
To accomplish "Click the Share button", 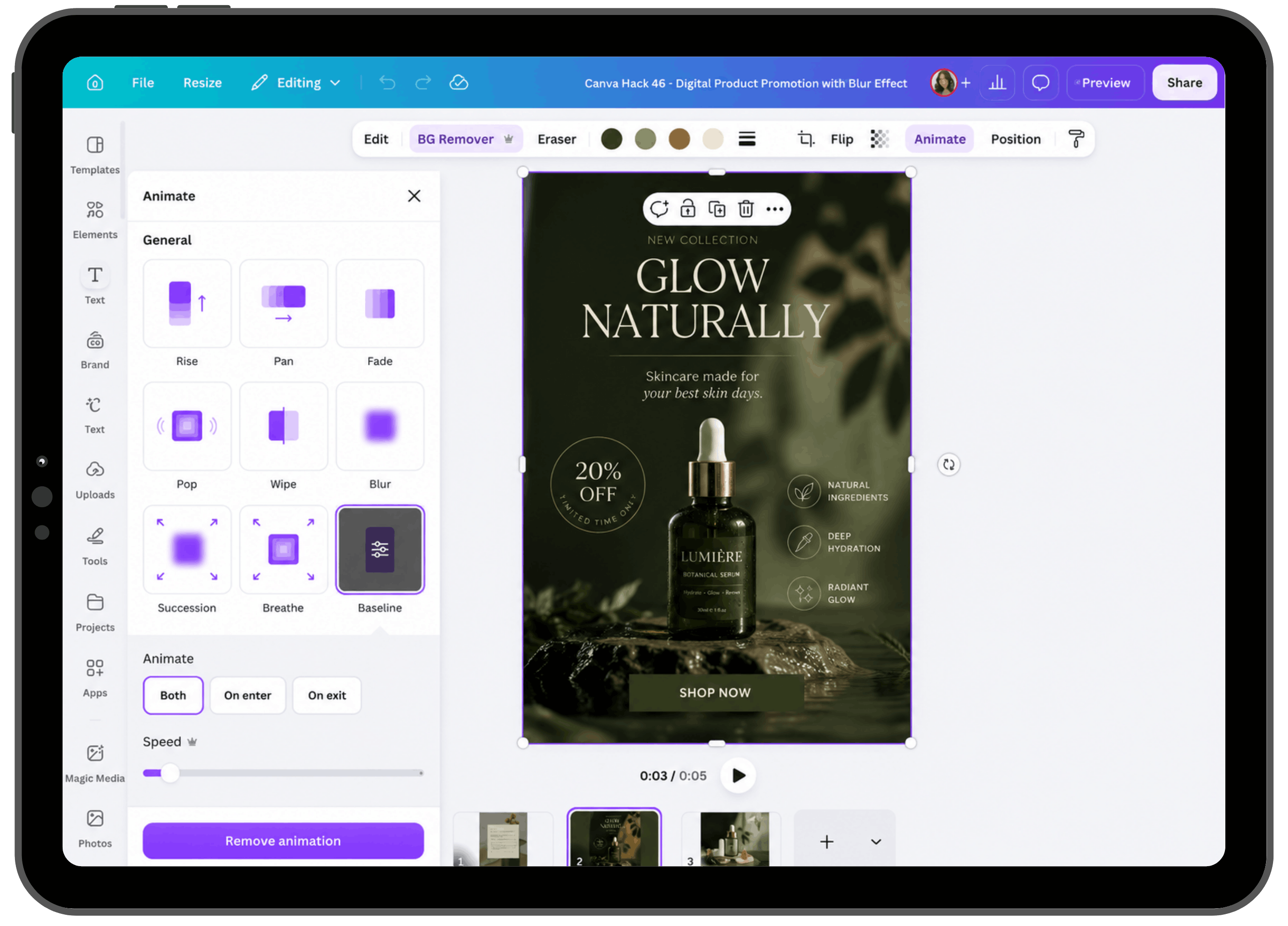I will click(x=1185, y=83).
